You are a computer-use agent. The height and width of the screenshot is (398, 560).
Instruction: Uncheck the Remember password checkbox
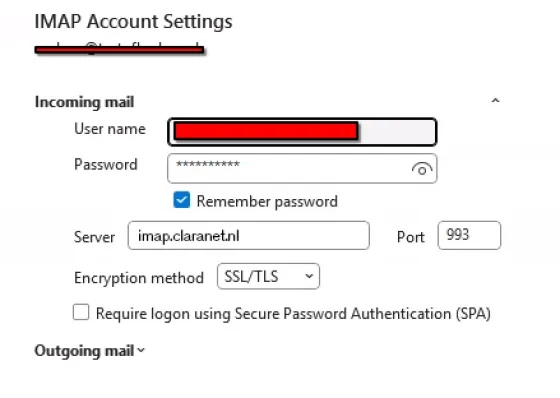[x=182, y=200]
